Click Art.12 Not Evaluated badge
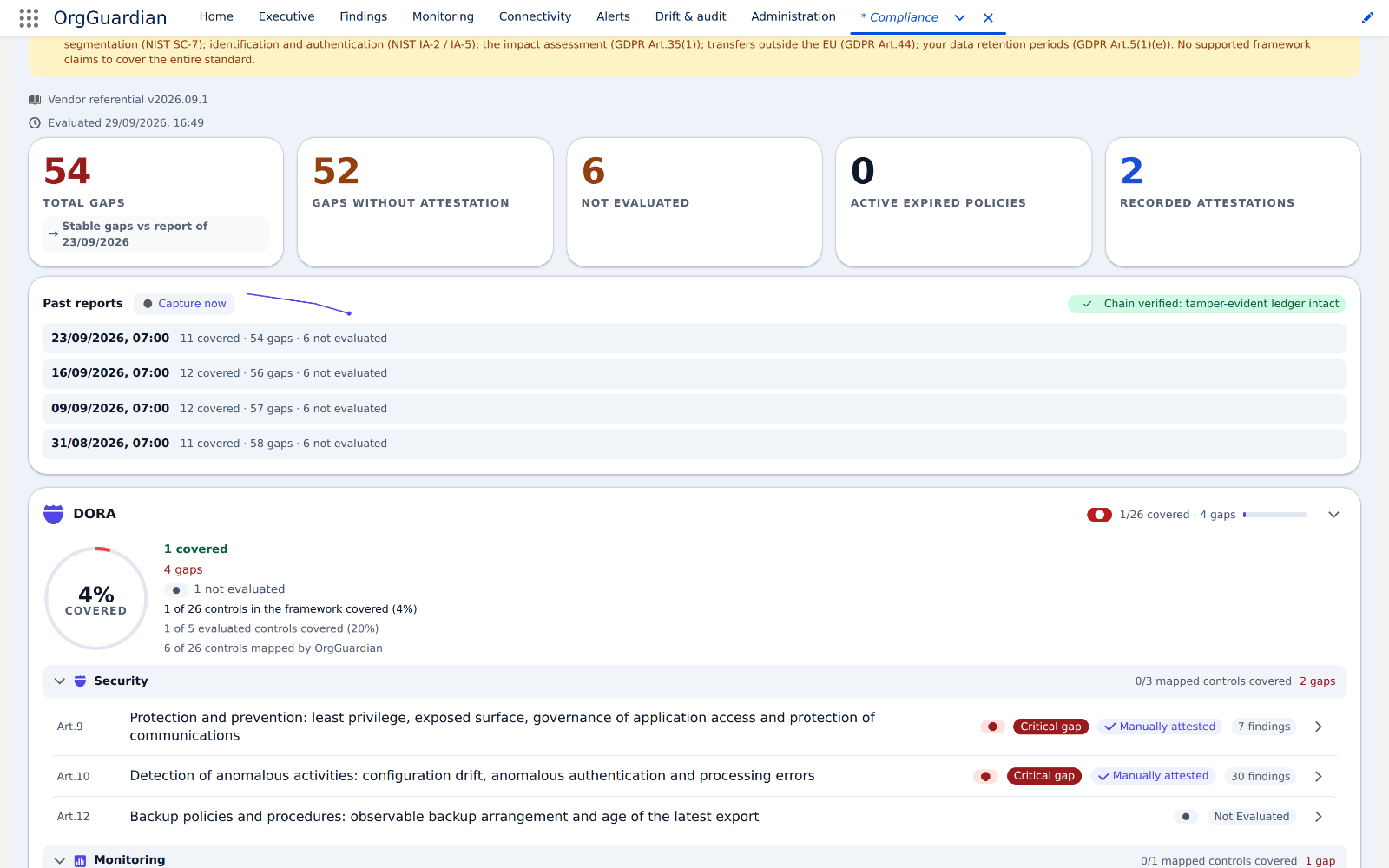 (x=1251, y=817)
